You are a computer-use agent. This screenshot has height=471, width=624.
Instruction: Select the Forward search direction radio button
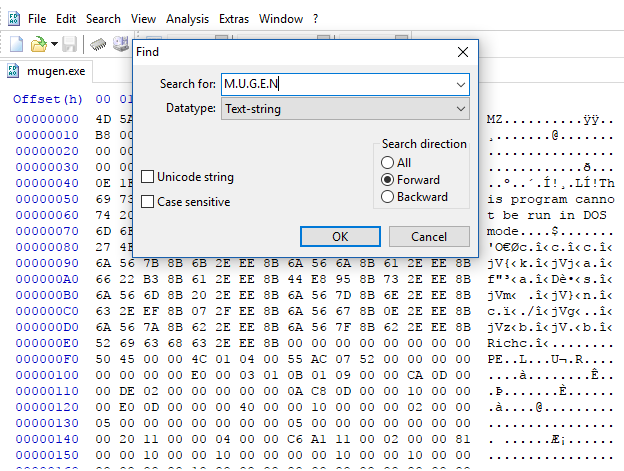click(x=387, y=180)
